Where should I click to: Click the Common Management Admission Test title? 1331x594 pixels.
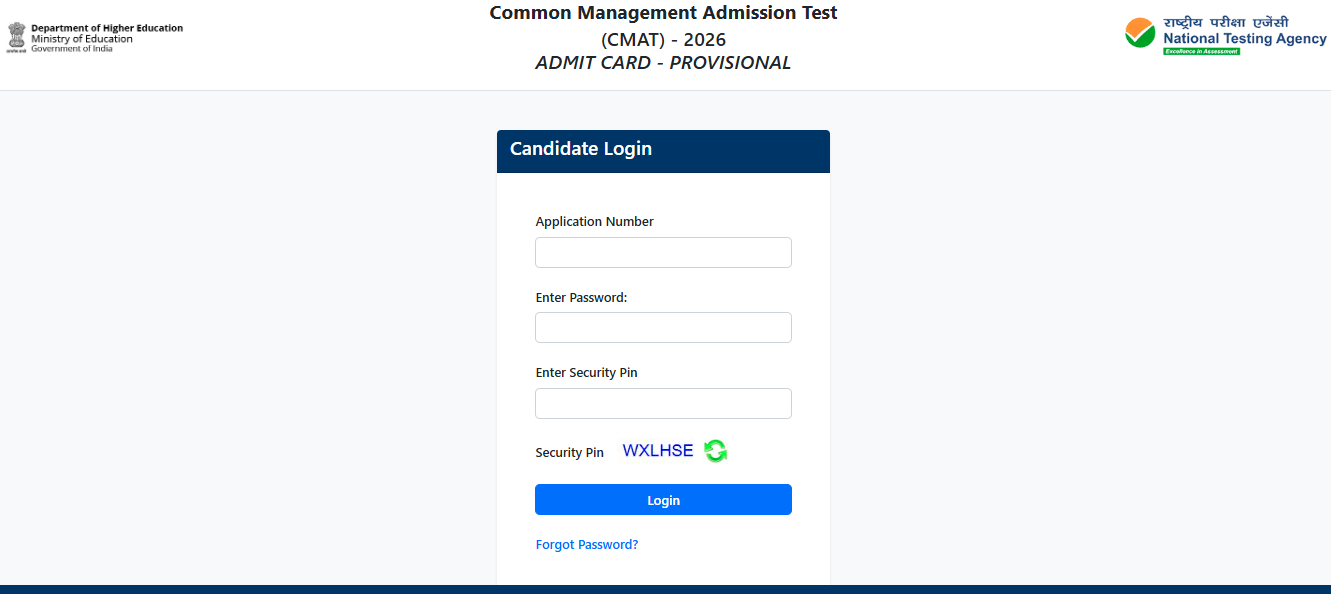(x=663, y=13)
